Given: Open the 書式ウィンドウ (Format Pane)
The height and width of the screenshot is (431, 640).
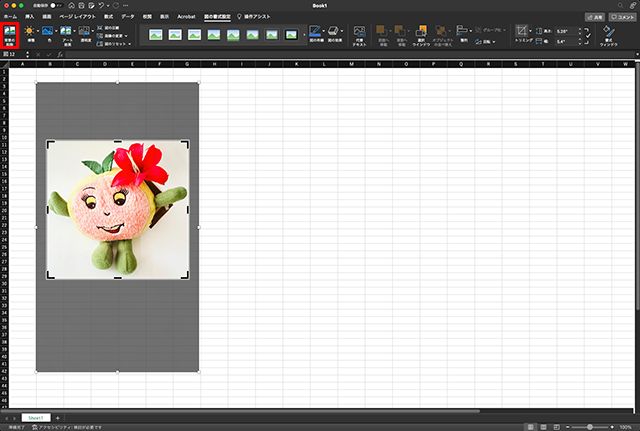Looking at the screenshot, I should (x=607, y=36).
